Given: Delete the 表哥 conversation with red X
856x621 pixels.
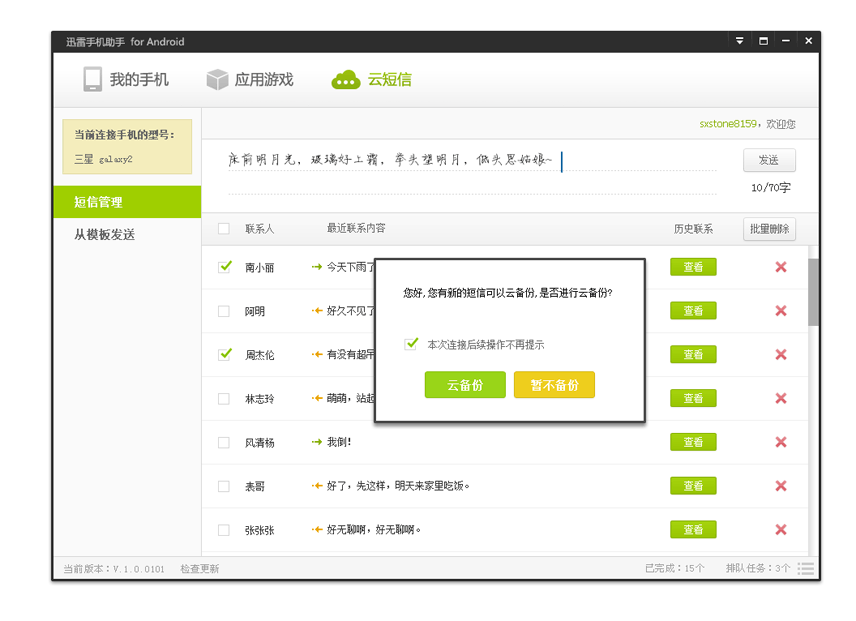Looking at the screenshot, I should coord(781,486).
